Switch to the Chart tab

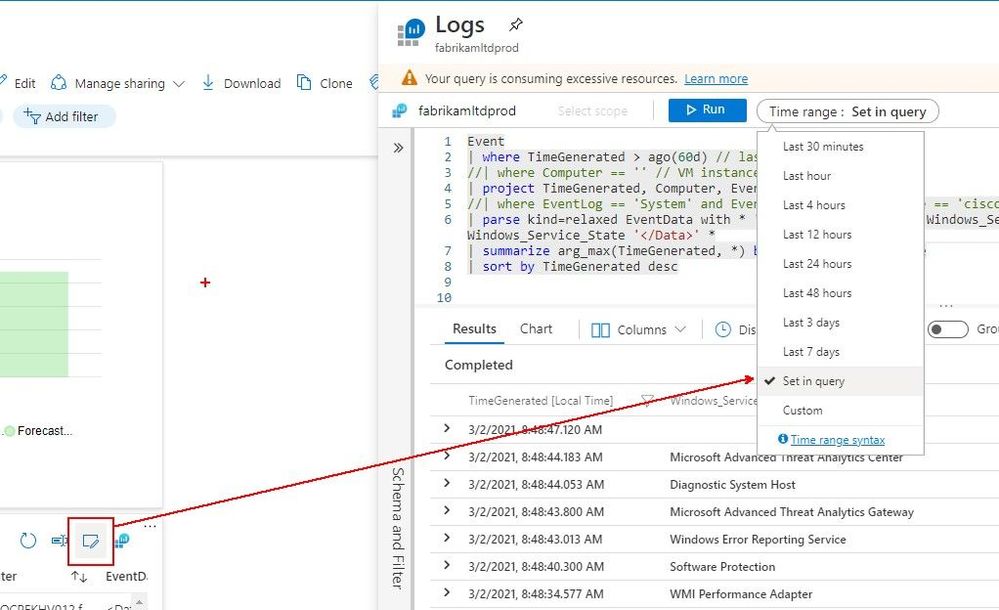click(x=536, y=328)
